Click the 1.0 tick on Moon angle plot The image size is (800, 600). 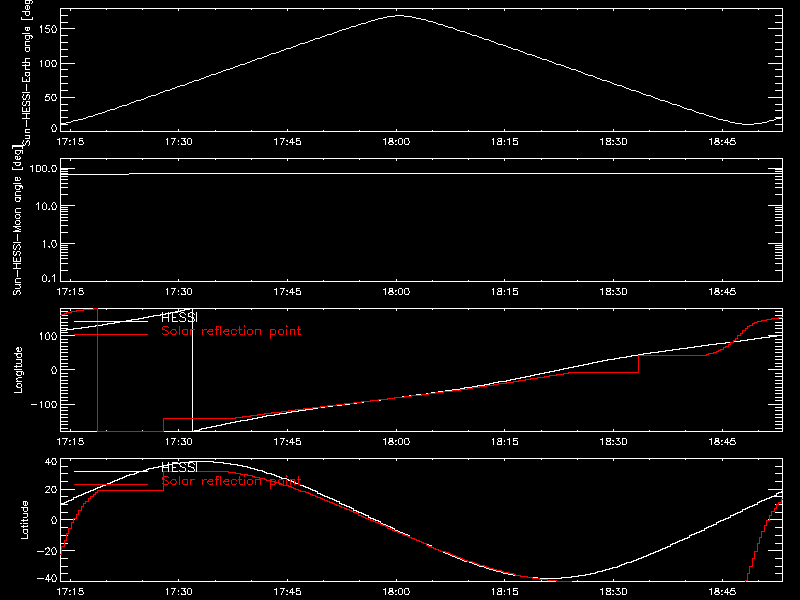(49, 244)
